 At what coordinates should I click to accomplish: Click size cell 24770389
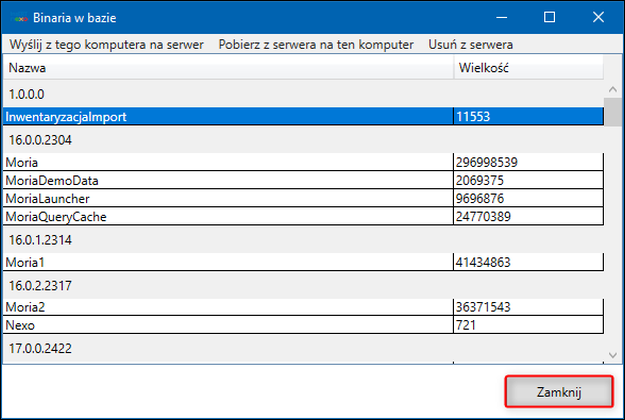click(x=528, y=216)
